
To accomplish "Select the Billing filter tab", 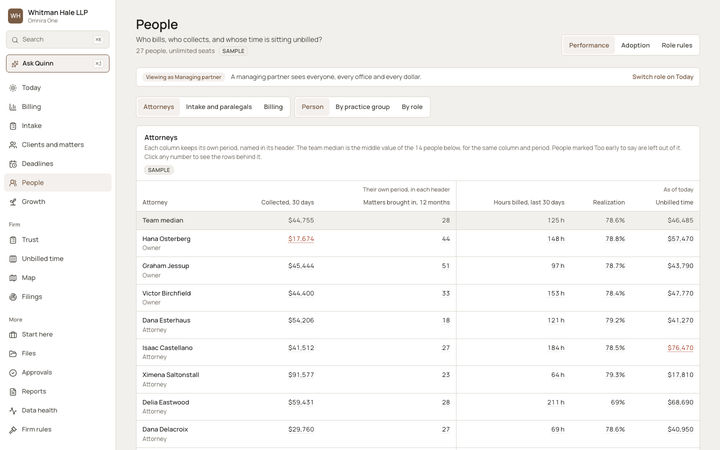I will click(273, 107).
